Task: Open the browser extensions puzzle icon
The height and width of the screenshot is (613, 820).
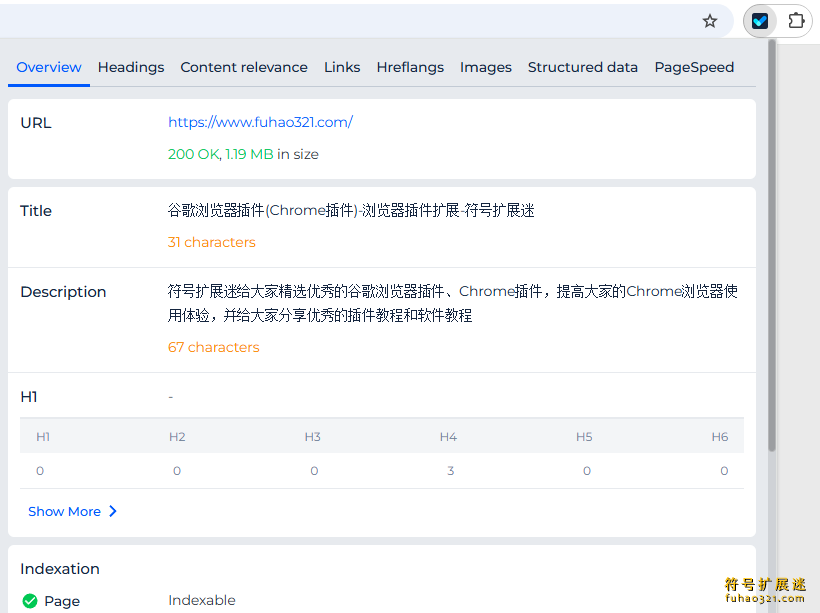Action: click(796, 21)
